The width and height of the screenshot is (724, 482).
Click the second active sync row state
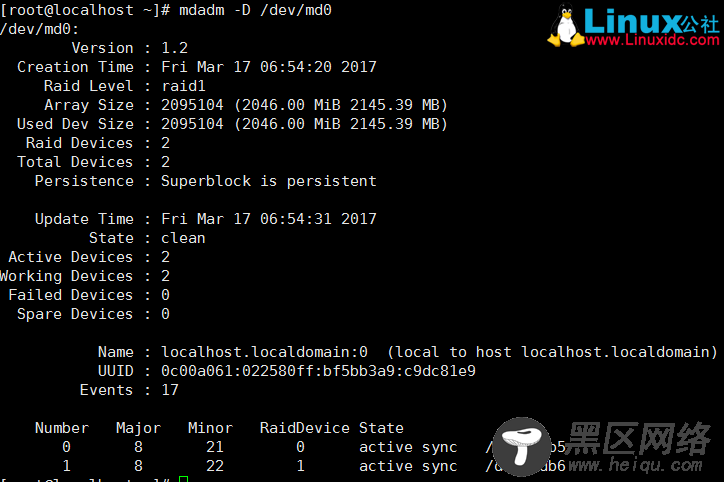[408, 466]
